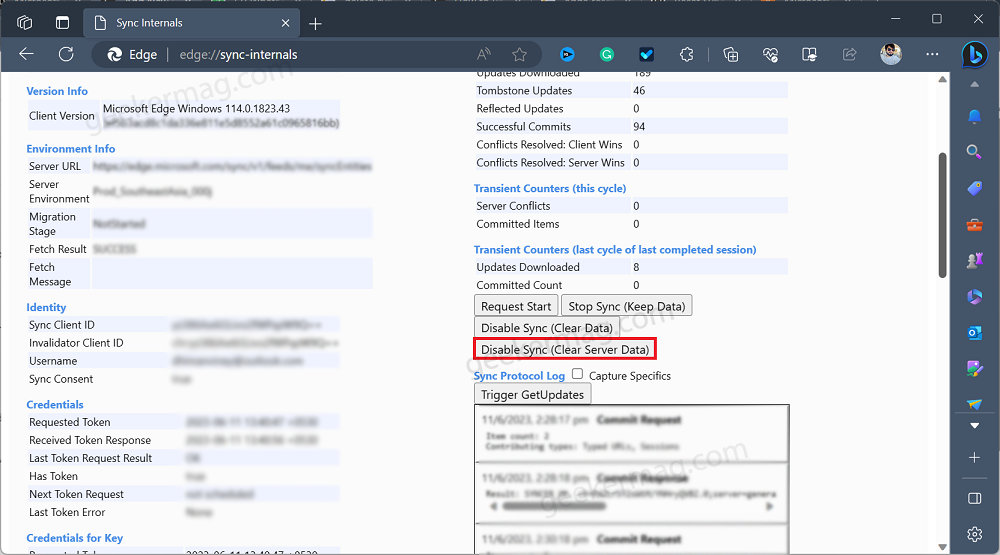Click the page's vertical scrollbar thumb
The image size is (1000, 555).
click(x=942, y=215)
